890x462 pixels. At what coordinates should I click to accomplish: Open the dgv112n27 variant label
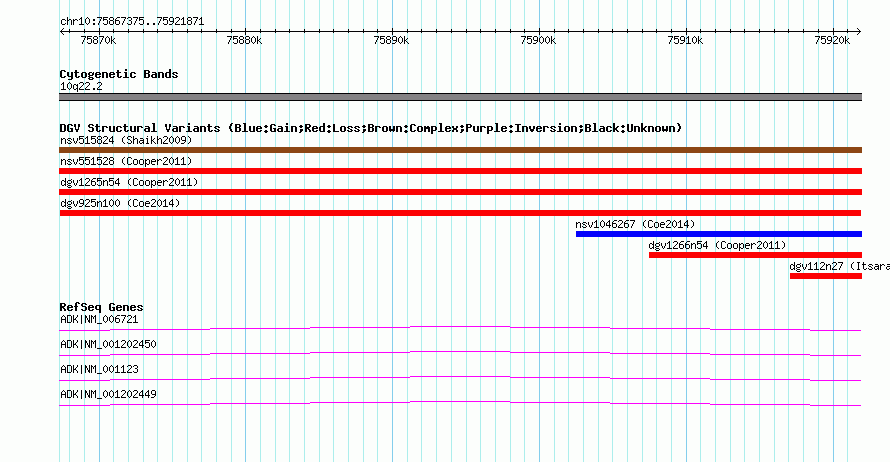click(x=839, y=266)
